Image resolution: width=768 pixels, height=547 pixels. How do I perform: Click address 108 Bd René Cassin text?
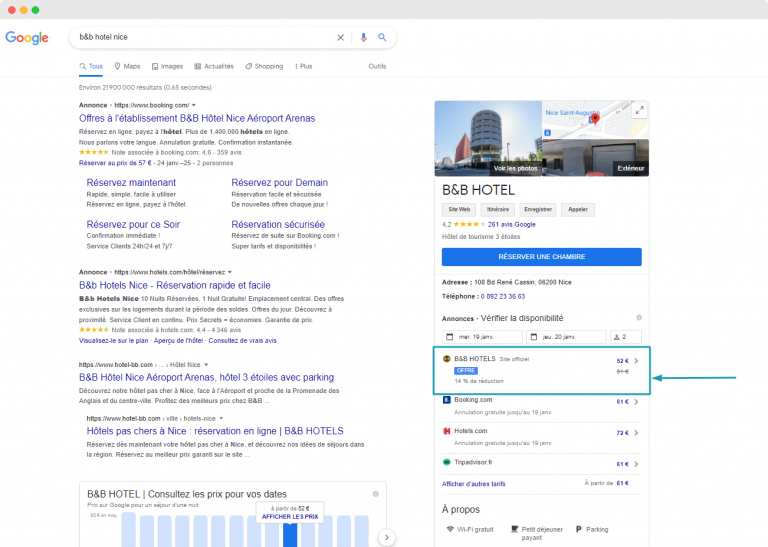coord(523,283)
